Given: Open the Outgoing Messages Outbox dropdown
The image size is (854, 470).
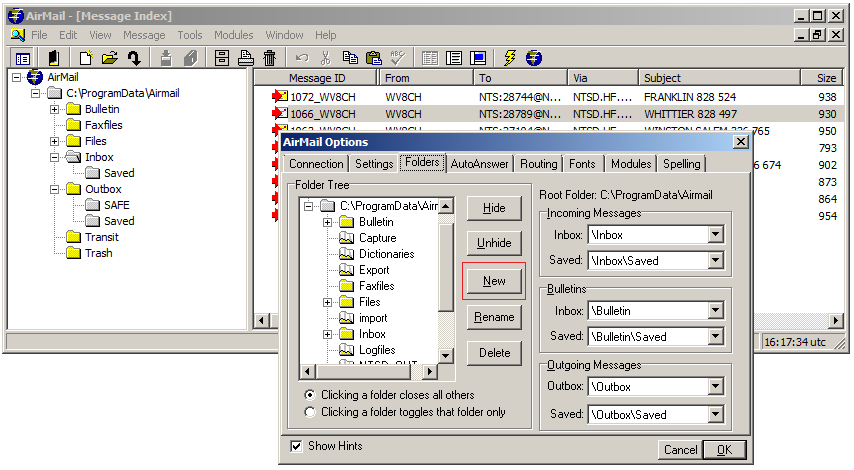Looking at the screenshot, I should coord(716,387).
